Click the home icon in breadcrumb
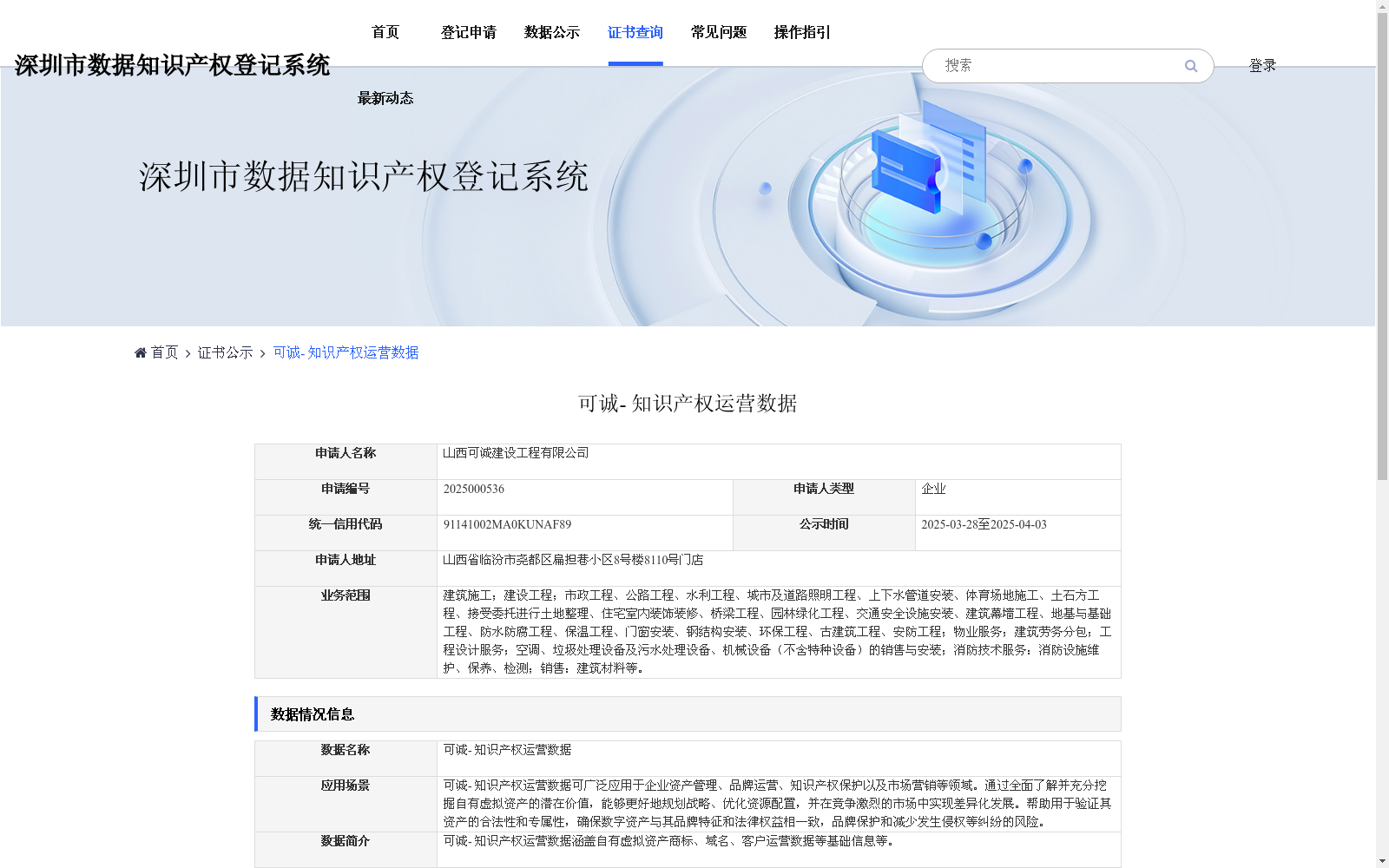The width and height of the screenshot is (1389, 868). pyautogui.click(x=141, y=352)
